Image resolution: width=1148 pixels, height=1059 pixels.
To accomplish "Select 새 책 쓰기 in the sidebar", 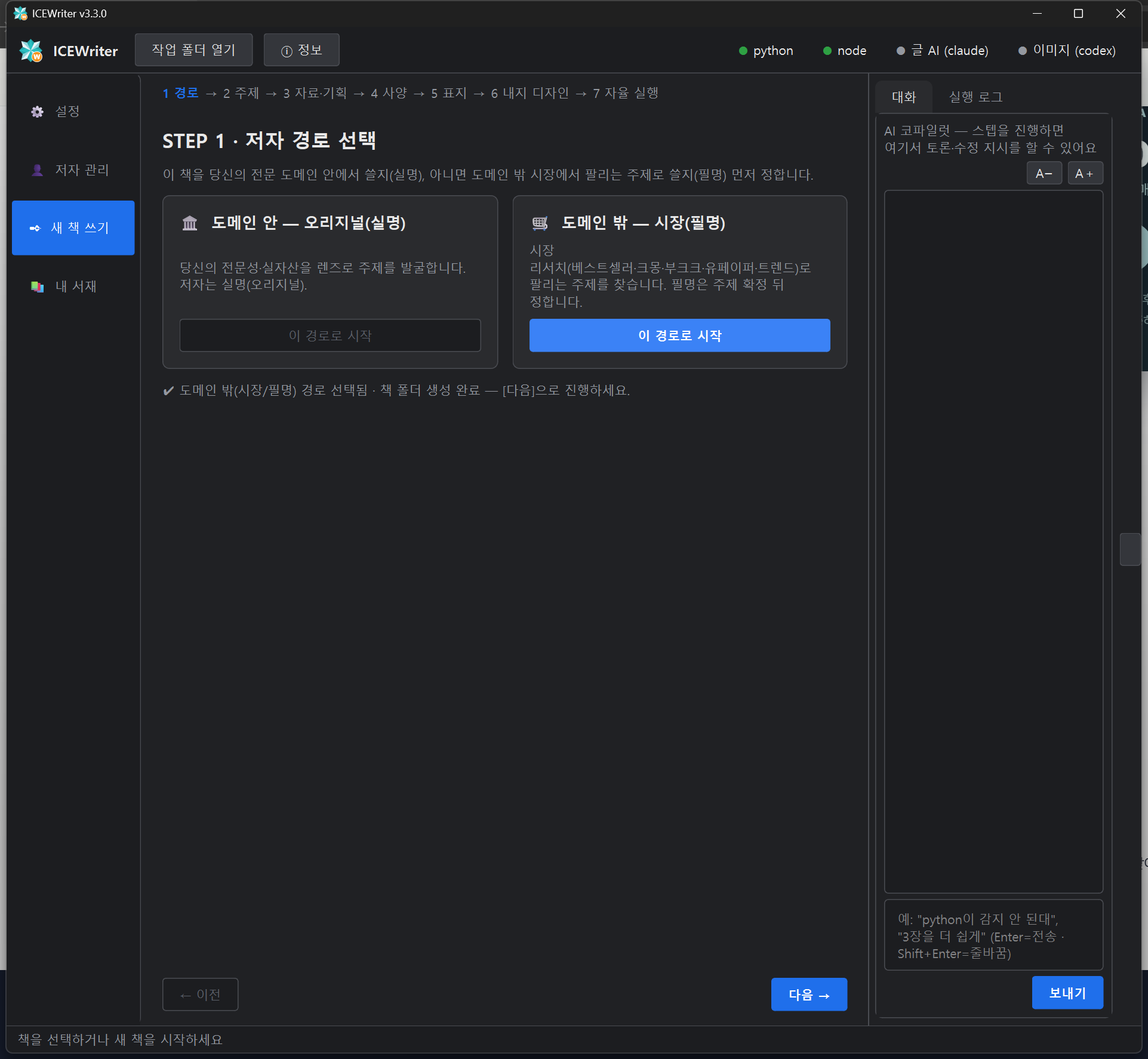I will tap(73, 228).
